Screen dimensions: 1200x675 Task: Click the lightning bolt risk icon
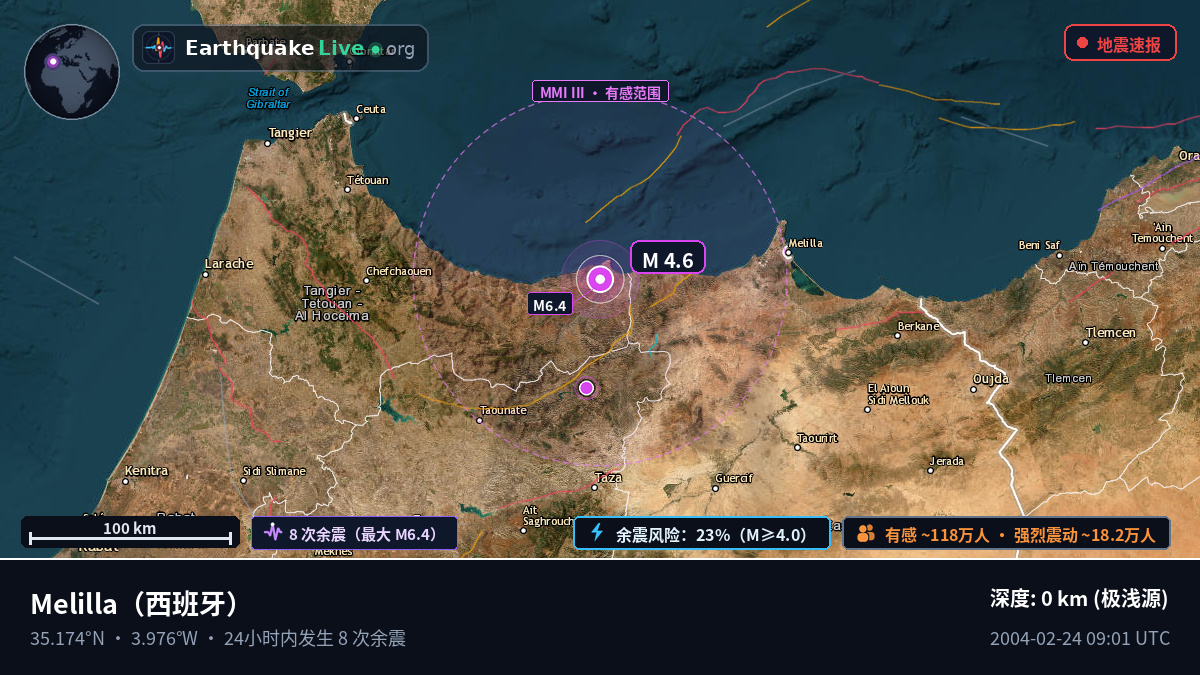click(597, 533)
